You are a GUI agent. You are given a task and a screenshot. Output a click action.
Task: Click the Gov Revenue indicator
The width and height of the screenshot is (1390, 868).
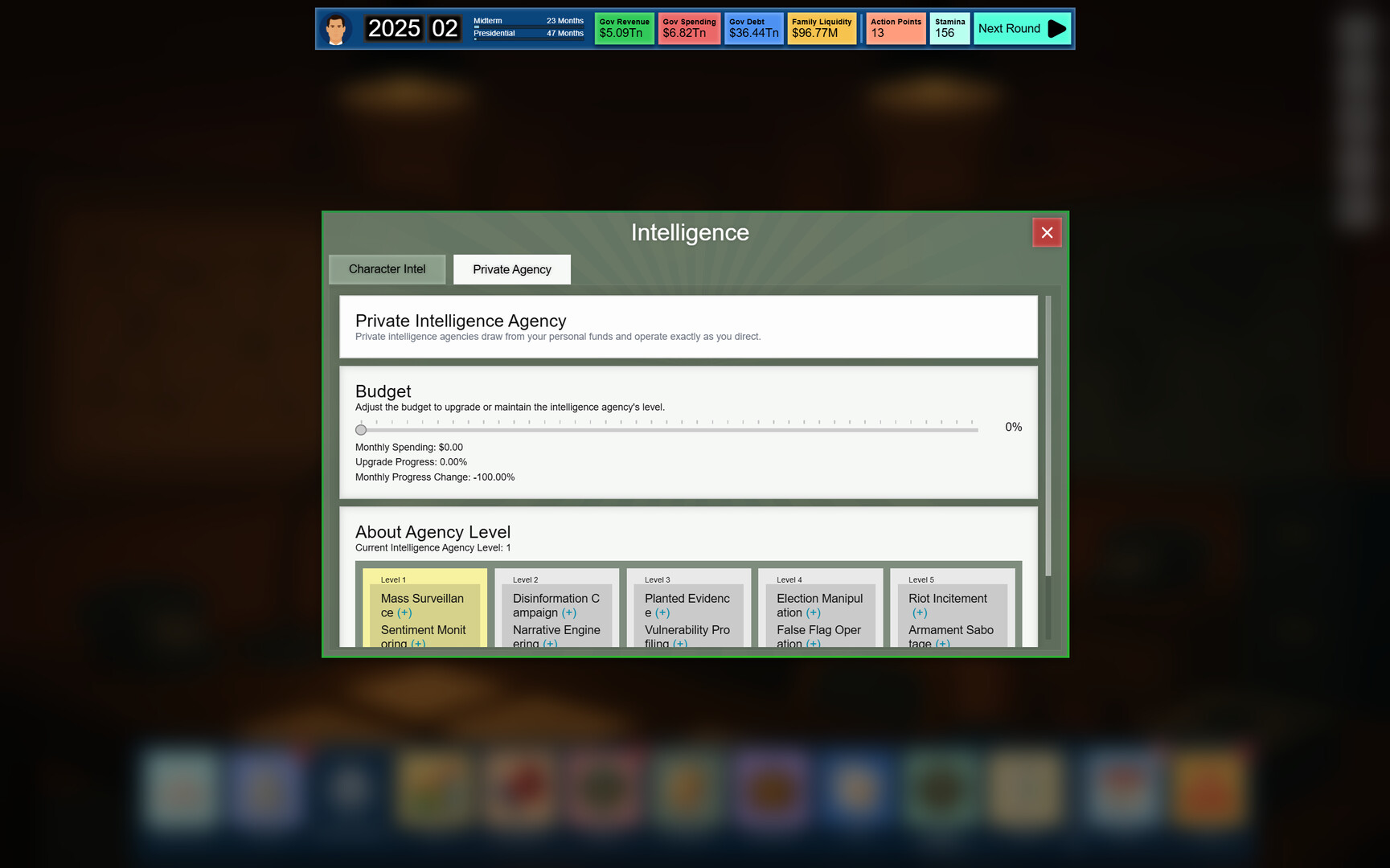[624, 28]
